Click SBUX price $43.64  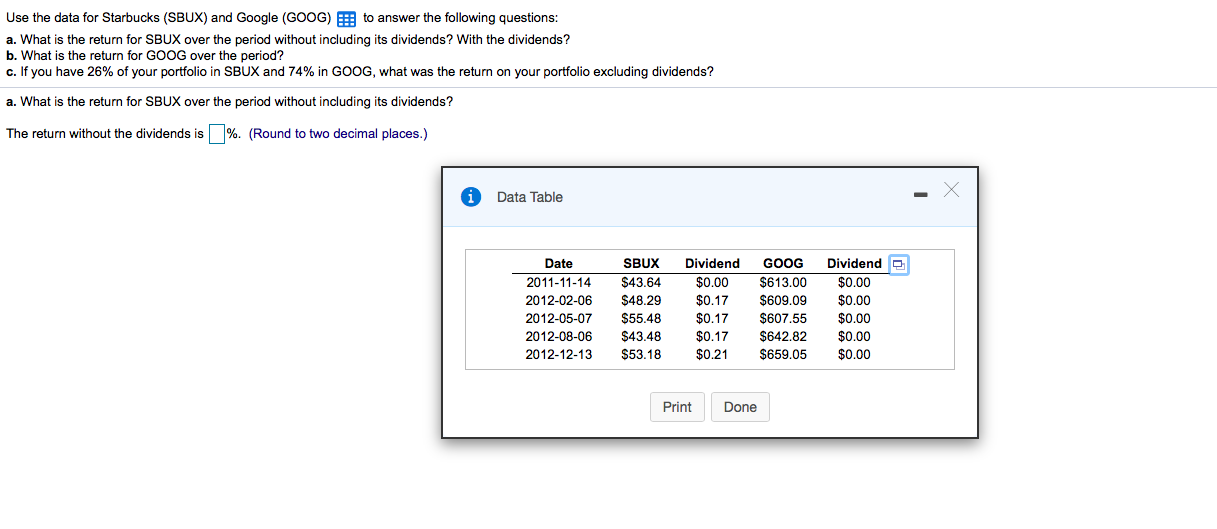coord(641,282)
